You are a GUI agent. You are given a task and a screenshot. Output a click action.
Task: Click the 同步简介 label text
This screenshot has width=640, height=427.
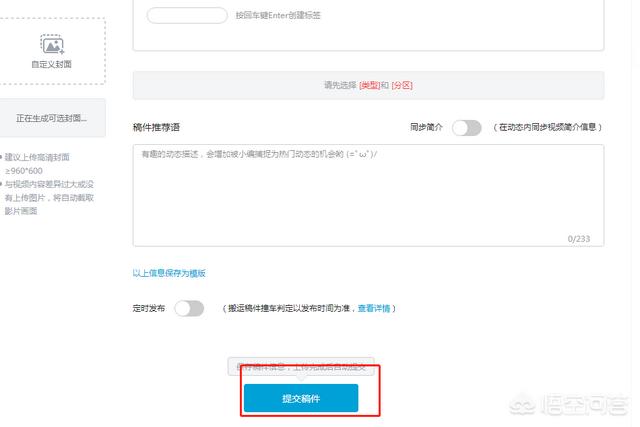click(426, 127)
